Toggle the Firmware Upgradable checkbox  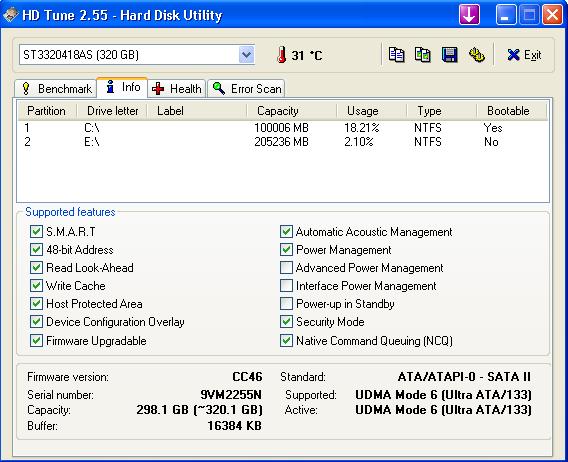36,341
